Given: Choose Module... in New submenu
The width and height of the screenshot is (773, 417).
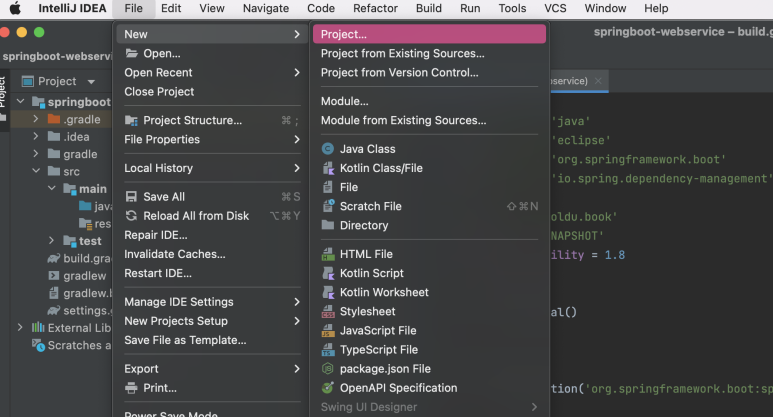Looking at the screenshot, I should click(x=429, y=101).
